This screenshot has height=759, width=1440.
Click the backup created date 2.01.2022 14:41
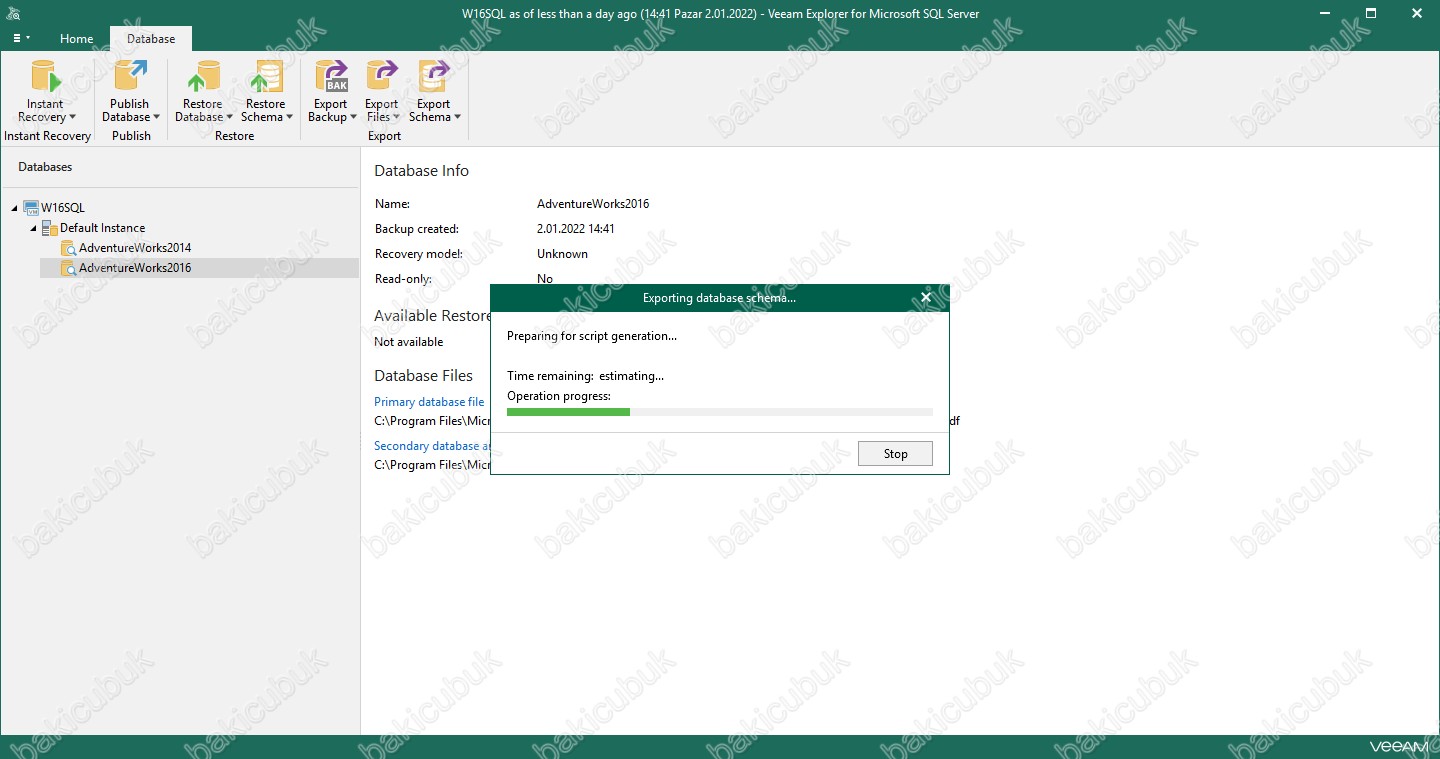576,229
